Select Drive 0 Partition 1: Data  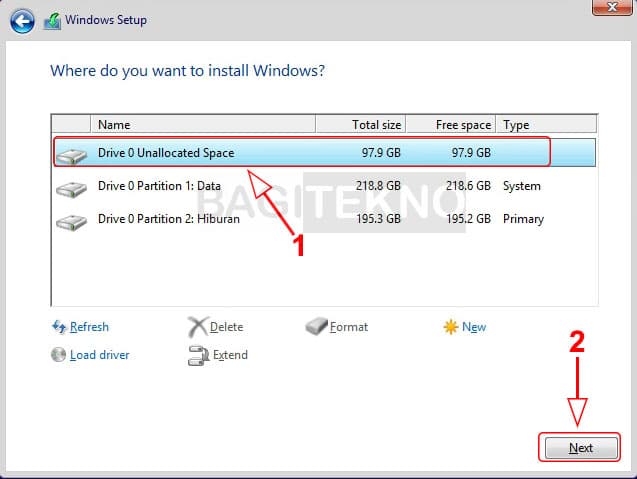tap(324, 186)
